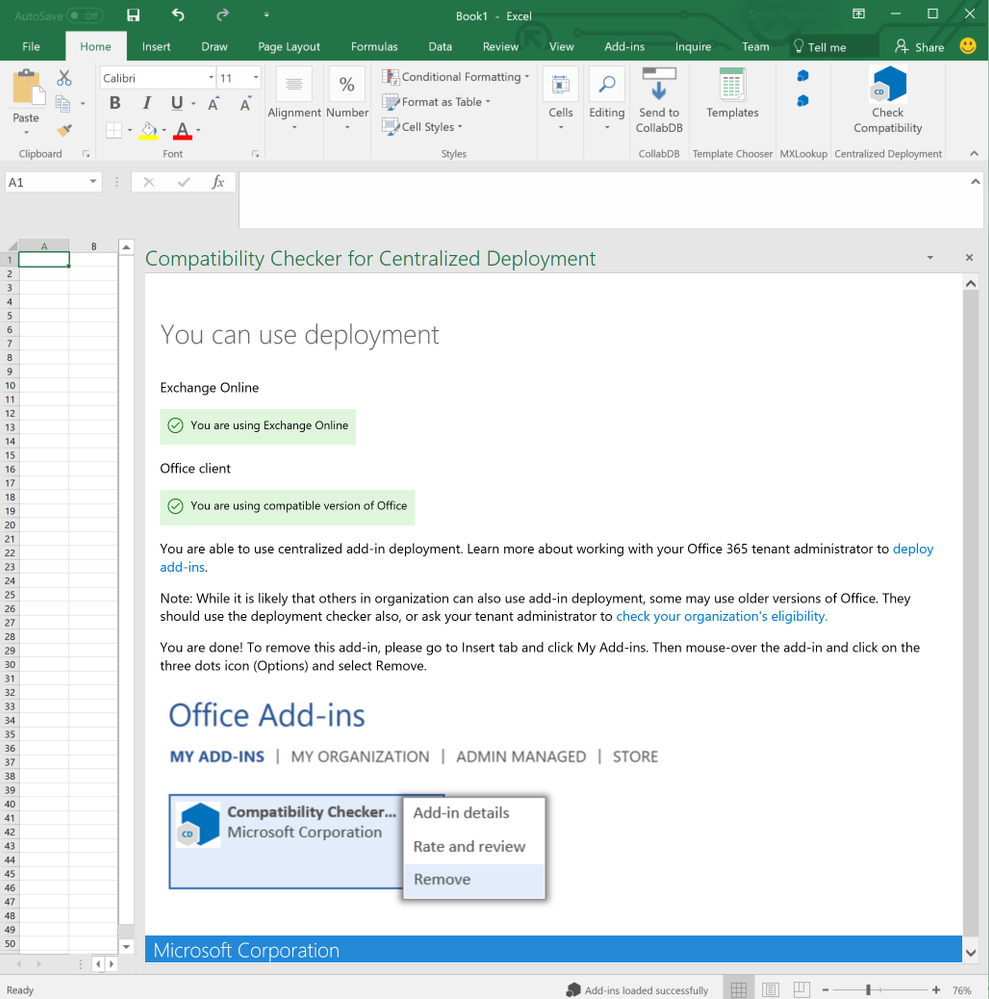Expand the formula bar
This screenshot has width=989, height=999.
[975, 182]
